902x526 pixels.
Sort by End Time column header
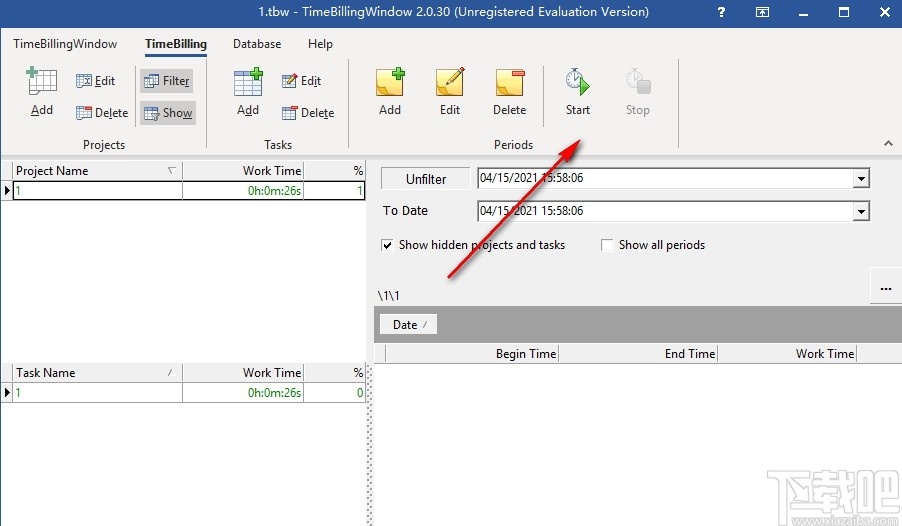pos(638,353)
